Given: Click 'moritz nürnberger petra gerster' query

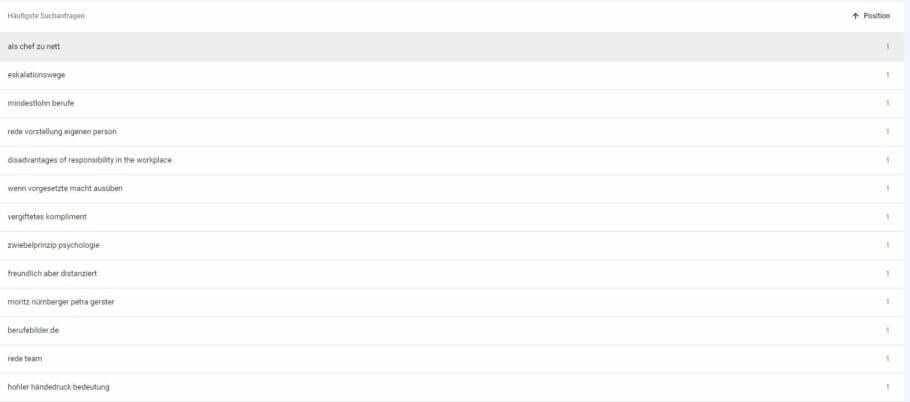Looking at the screenshot, I should [61, 302].
